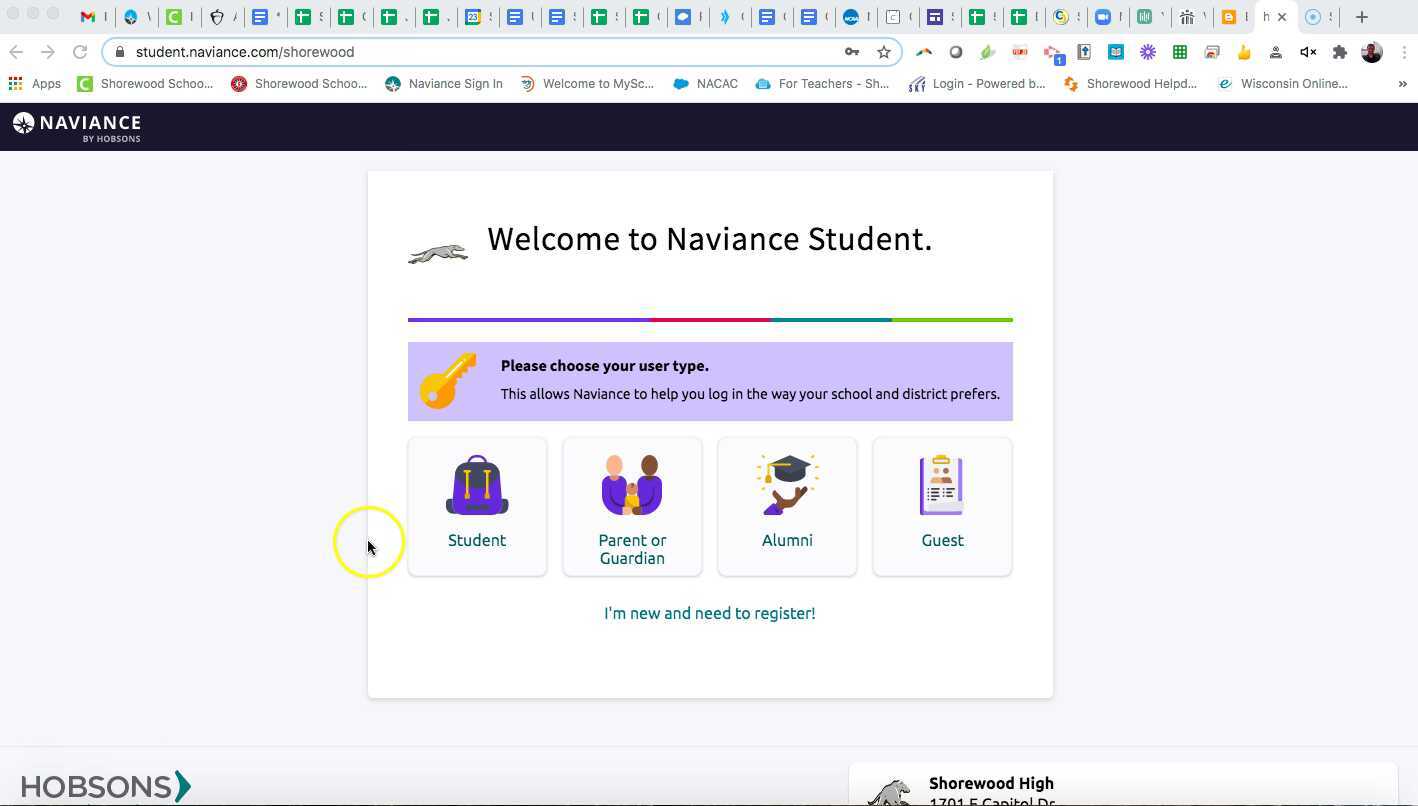This screenshot has height=806, width=1418.
Task: Select the Parent or Guardian family icon
Action: pyautogui.click(x=632, y=485)
